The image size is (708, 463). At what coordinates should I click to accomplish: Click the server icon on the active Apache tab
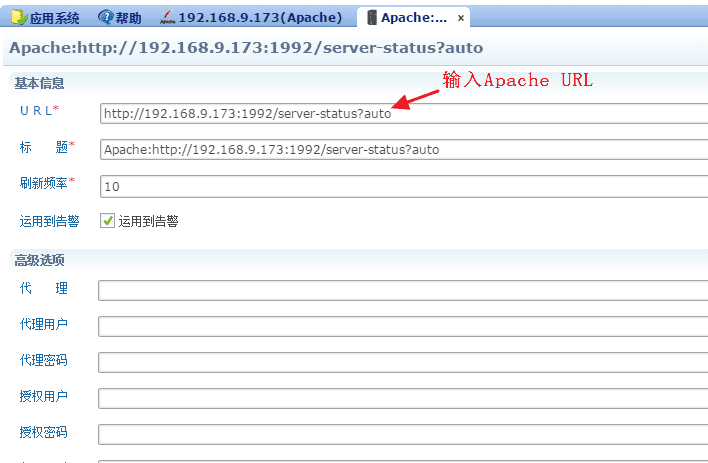pos(372,18)
